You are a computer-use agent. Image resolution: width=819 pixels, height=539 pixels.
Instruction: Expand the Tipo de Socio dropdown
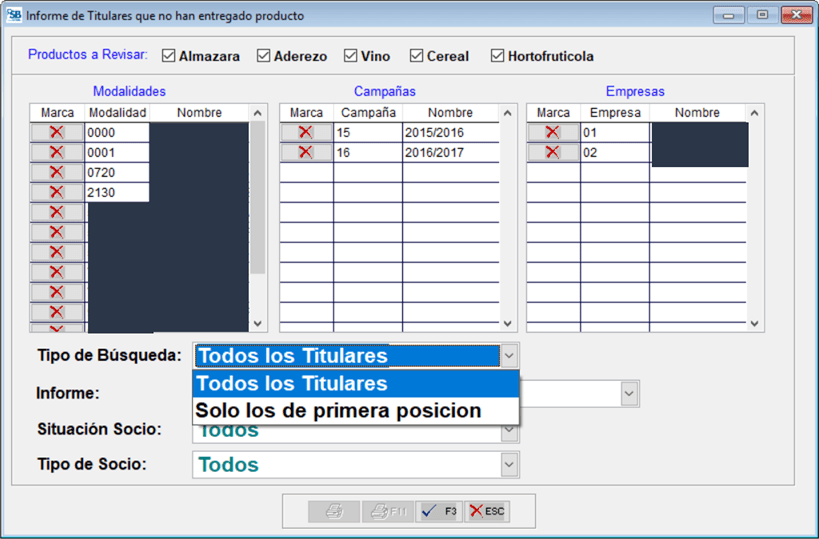pyautogui.click(x=509, y=465)
